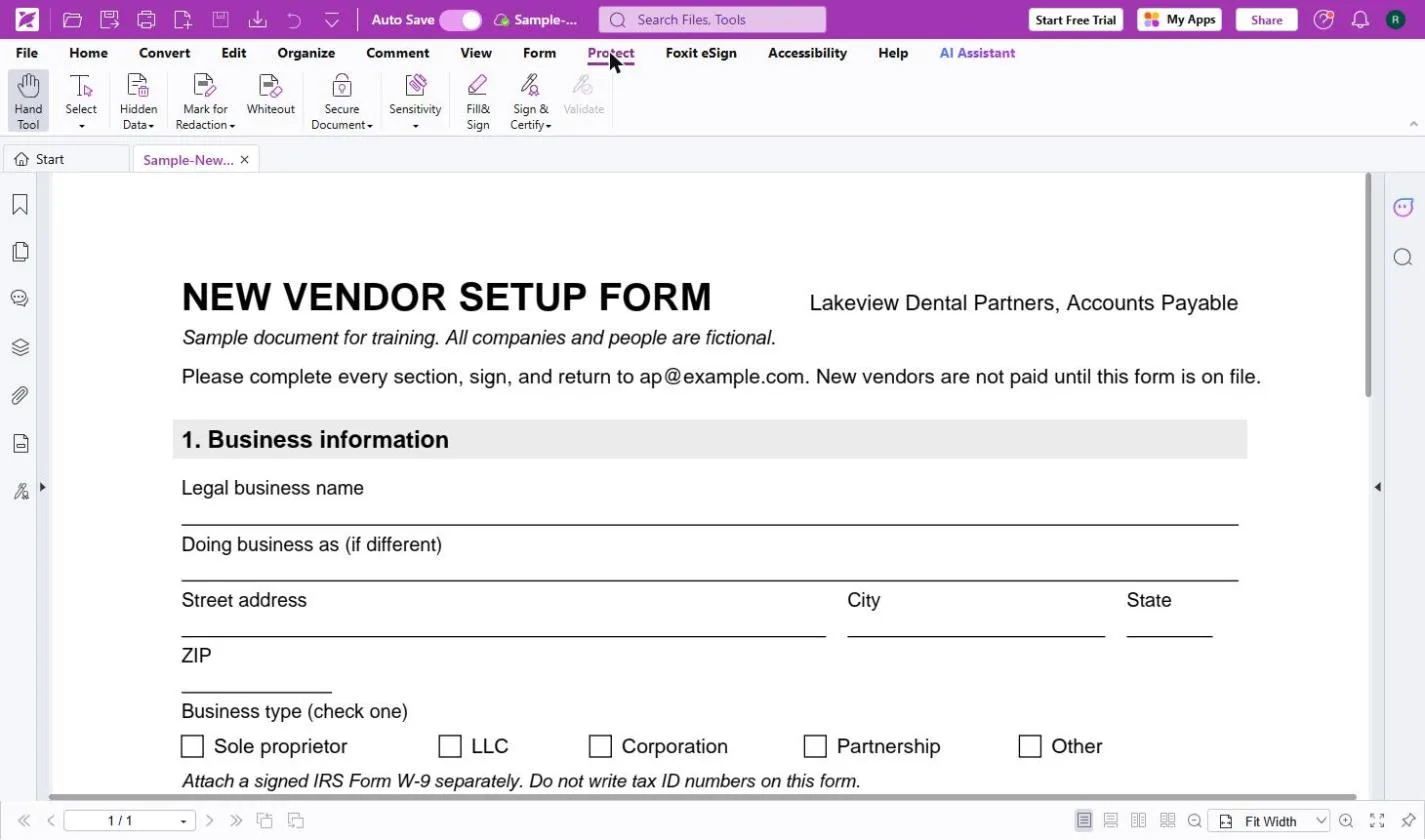This screenshot has width=1425, height=840.
Task: Switch to the Comment tab
Action: click(x=398, y=53)
